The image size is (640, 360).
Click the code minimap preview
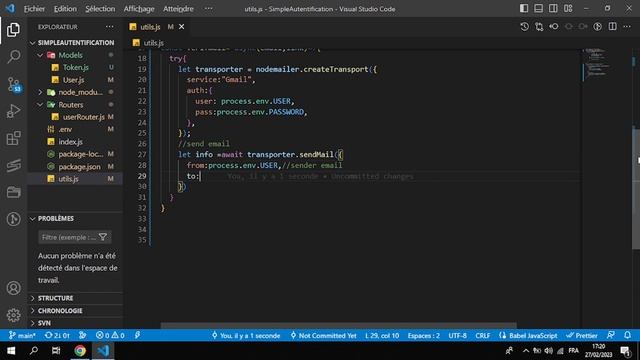coord(596,64)
